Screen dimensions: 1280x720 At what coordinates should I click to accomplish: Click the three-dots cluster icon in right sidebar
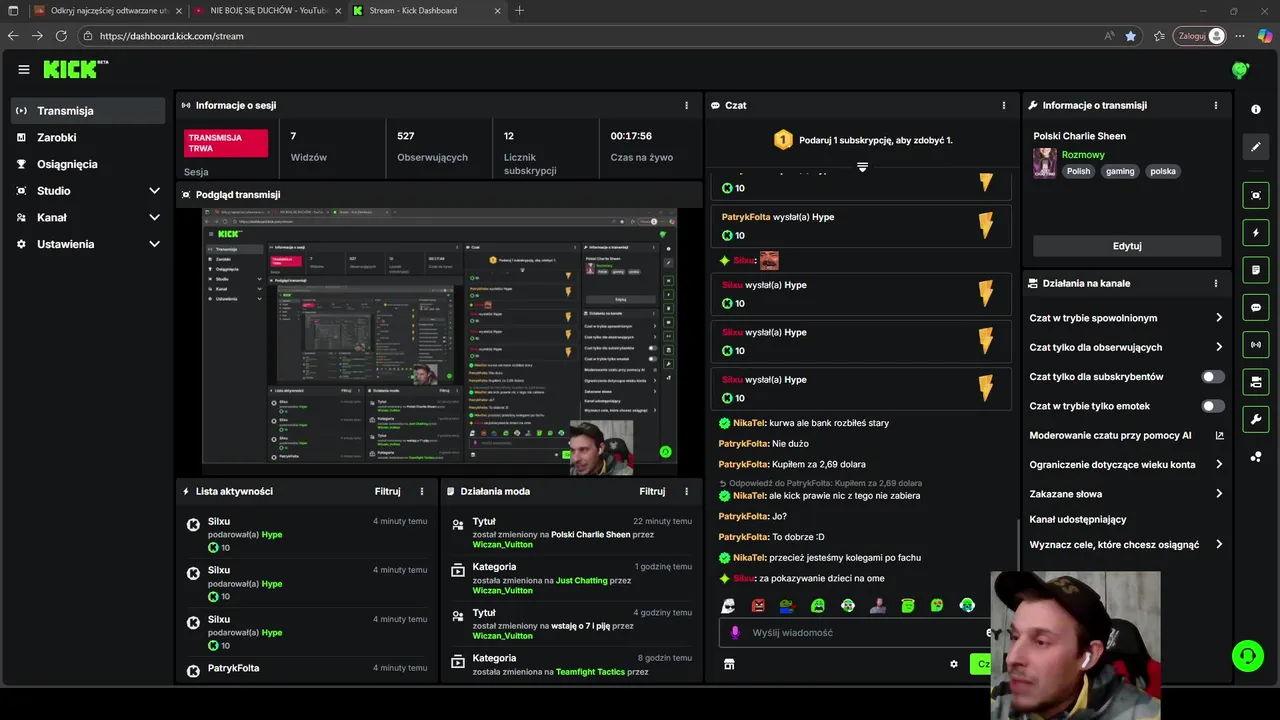point(1256,457)
